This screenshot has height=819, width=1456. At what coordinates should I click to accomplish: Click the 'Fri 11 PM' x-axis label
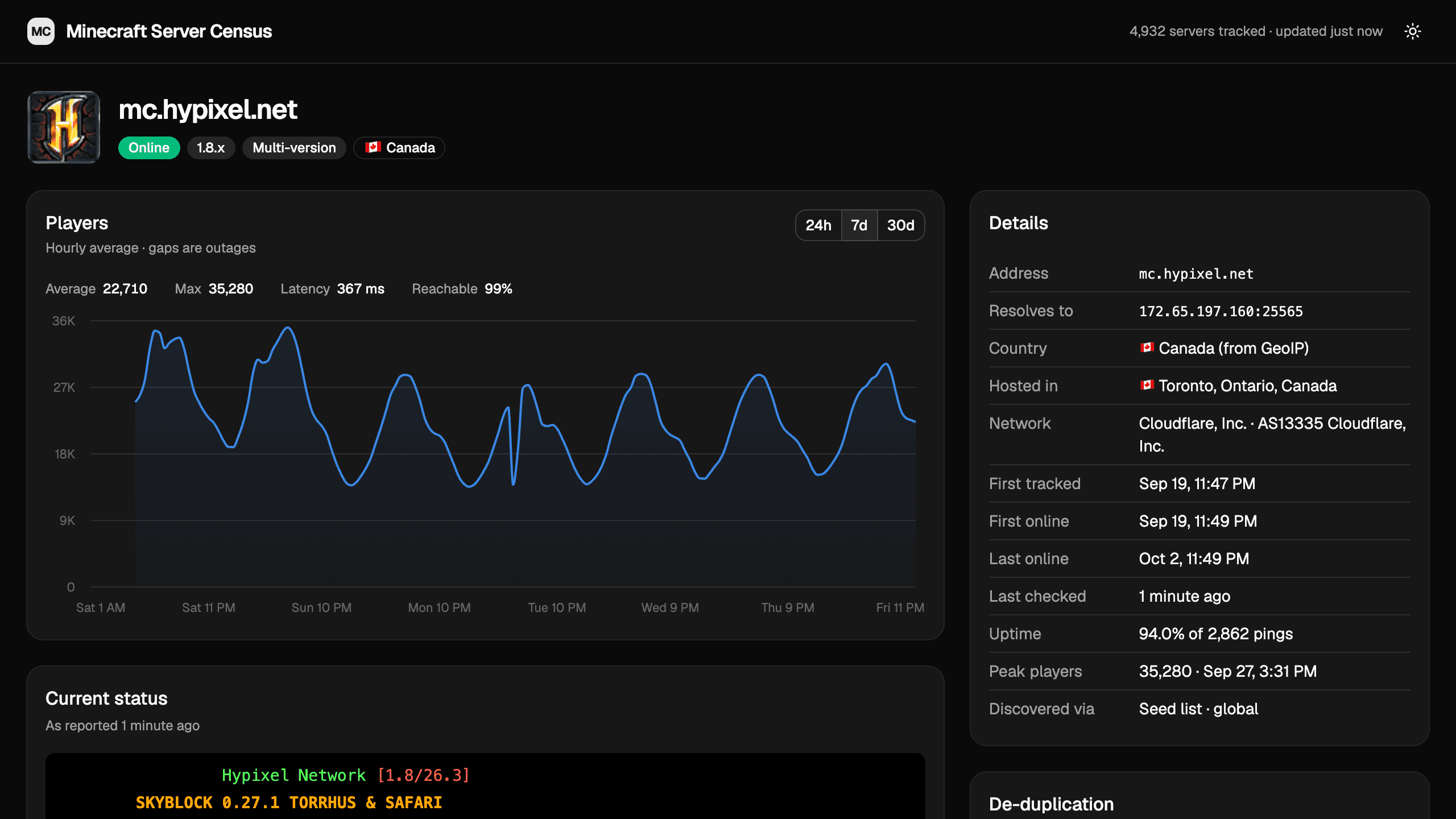900,607
